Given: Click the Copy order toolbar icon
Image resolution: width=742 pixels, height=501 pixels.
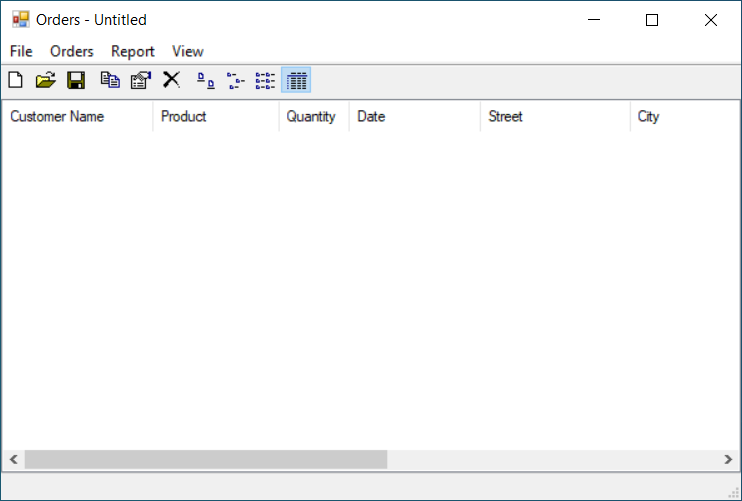Looking at the screenshot, I should (110, 80).
